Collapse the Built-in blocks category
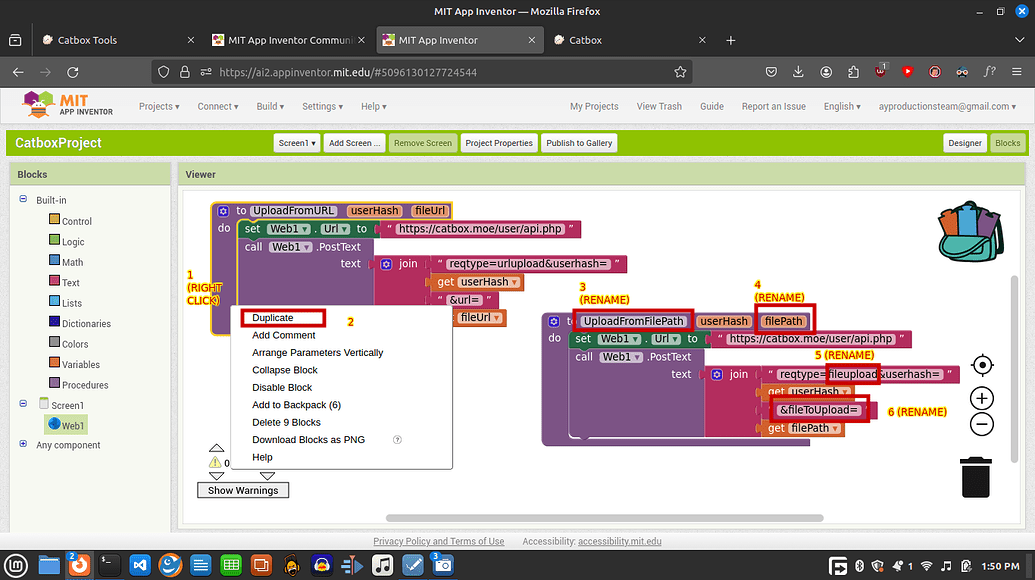The height and width of the screenshot is (580, 1035). (22, 199)
